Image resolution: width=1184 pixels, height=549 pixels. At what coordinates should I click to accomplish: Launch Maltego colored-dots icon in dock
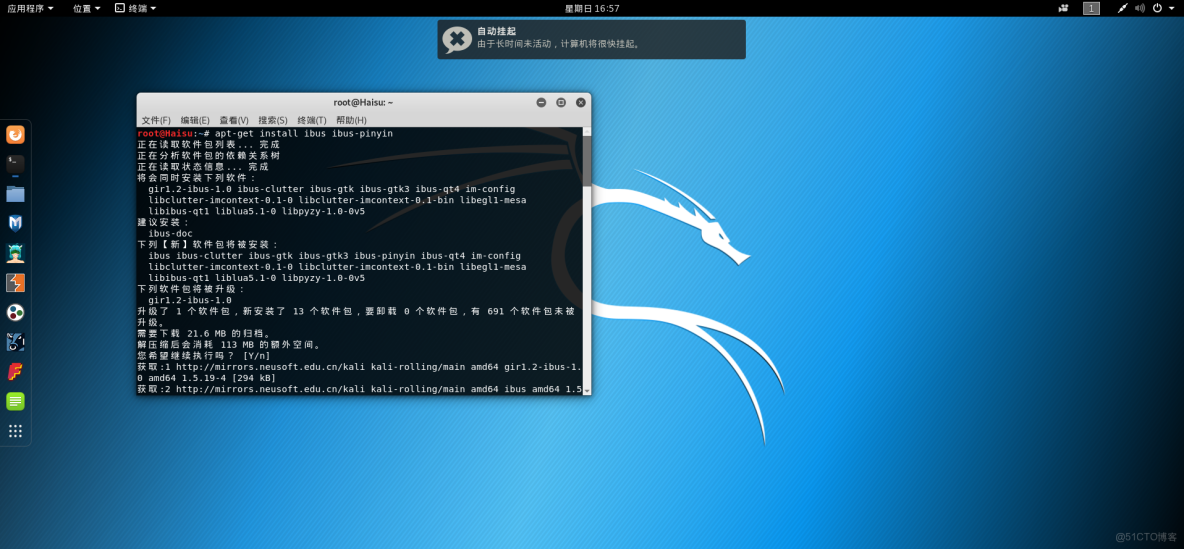(15, 312)
